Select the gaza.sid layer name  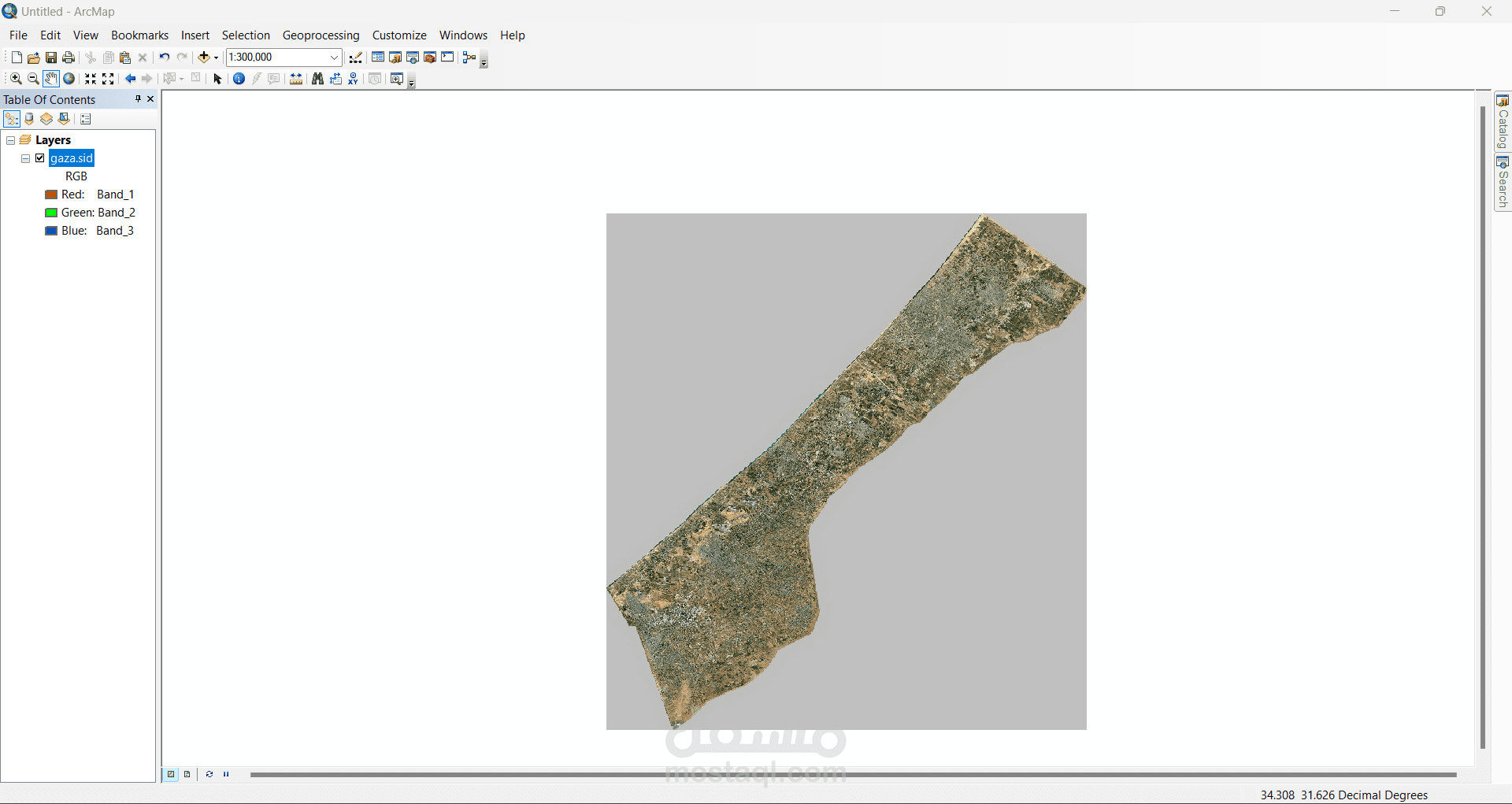pyautogui.click(x=72, y=158)
